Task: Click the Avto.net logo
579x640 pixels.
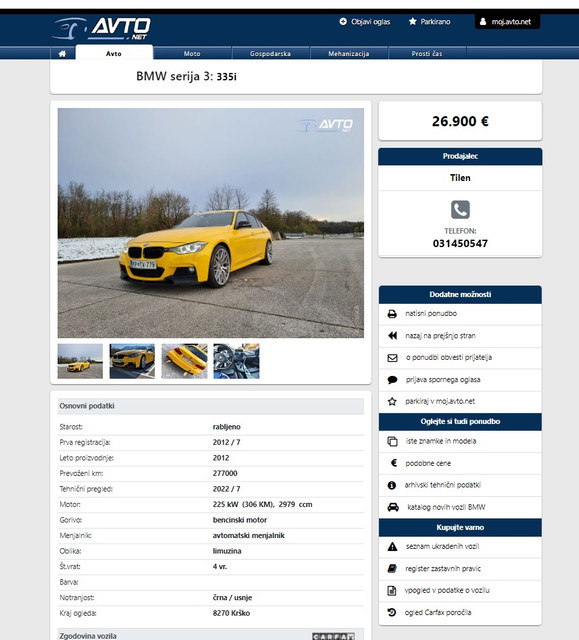Action: 101,28
